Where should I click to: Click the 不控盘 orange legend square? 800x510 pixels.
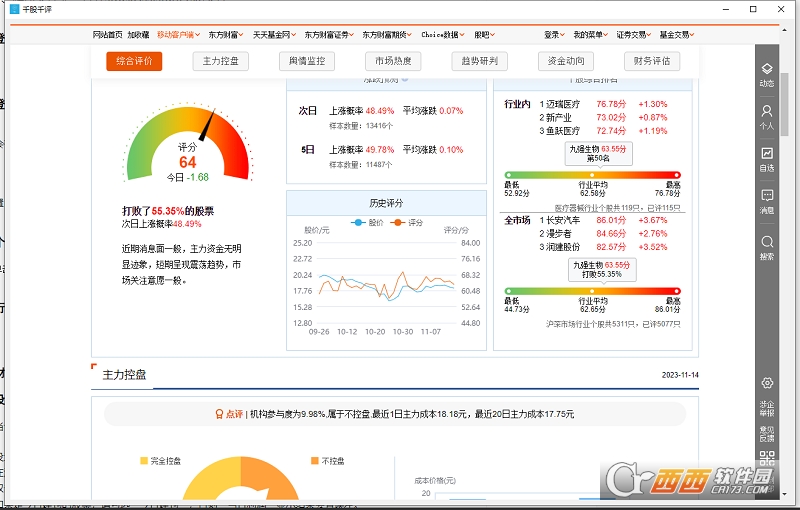pos(314,461)
